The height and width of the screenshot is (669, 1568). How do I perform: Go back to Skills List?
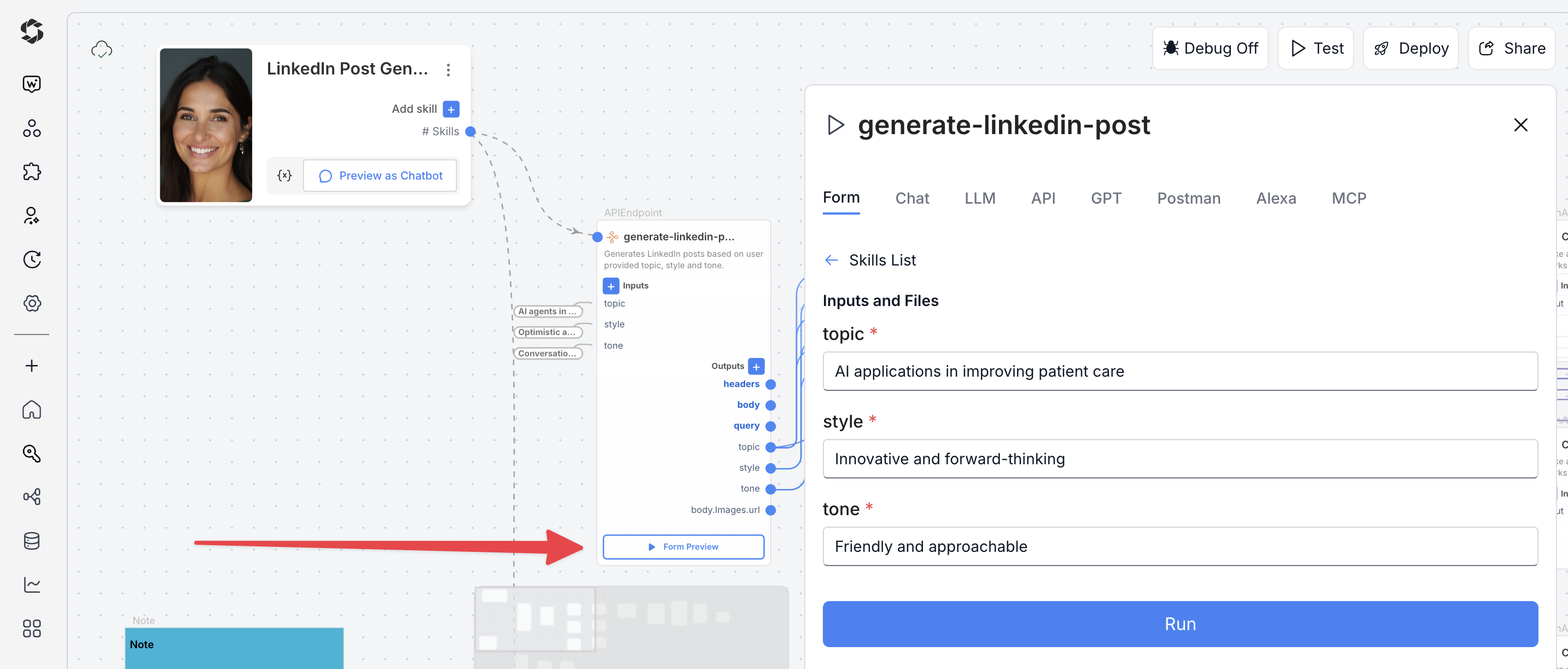pos(870,260)
